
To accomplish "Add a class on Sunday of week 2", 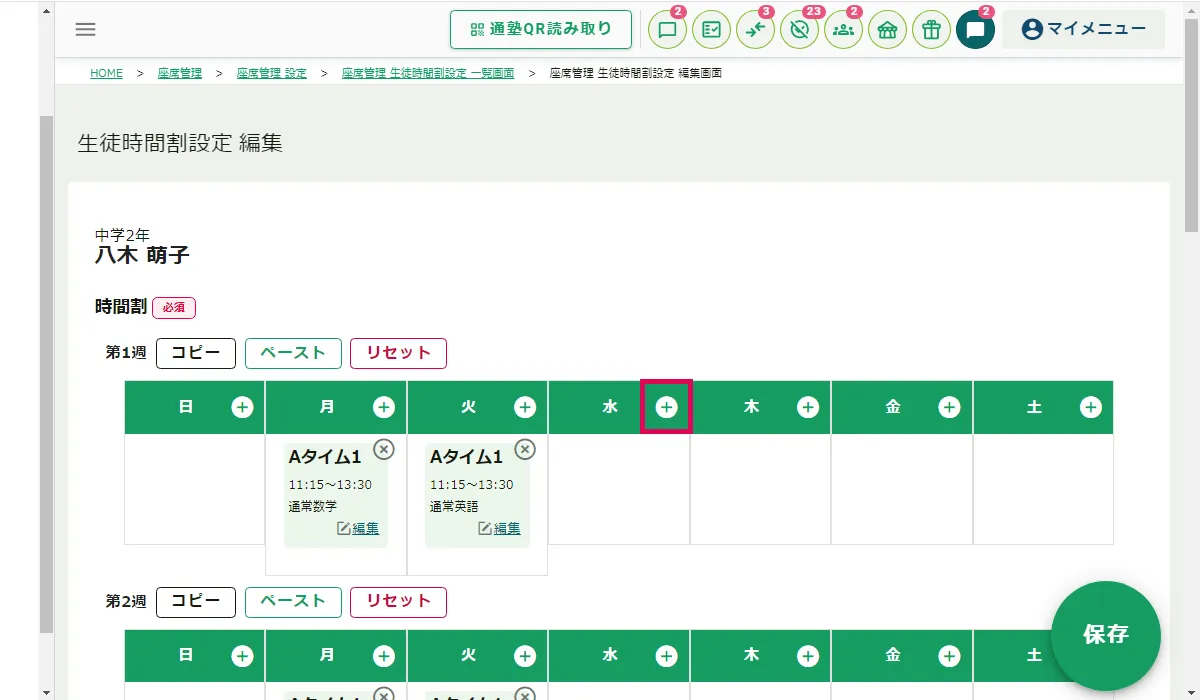I will point(242,656).
